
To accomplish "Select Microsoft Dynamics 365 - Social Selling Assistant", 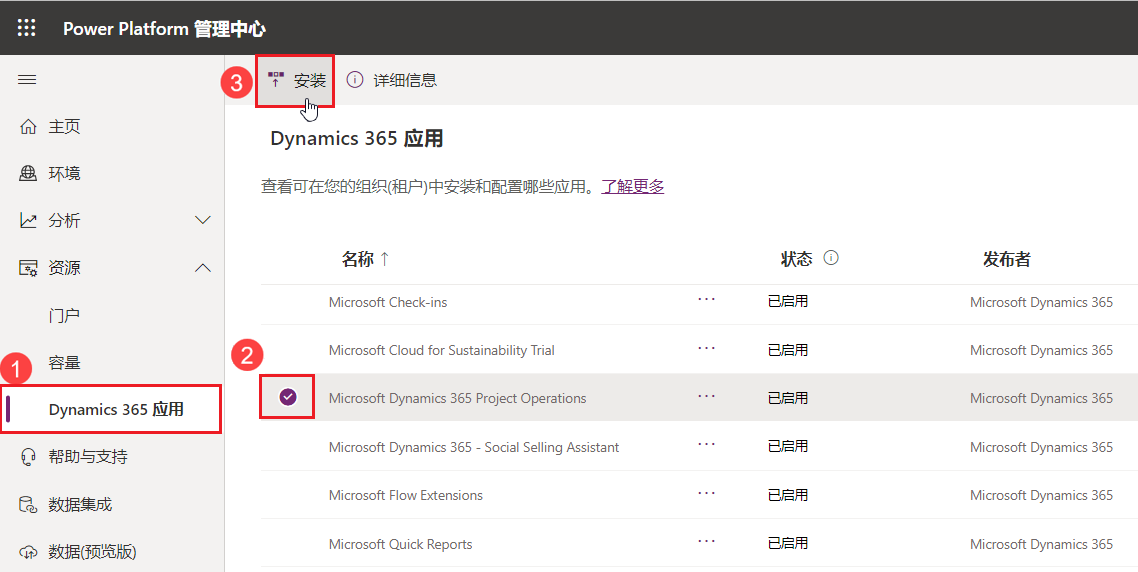I will (x=474, y=447).
